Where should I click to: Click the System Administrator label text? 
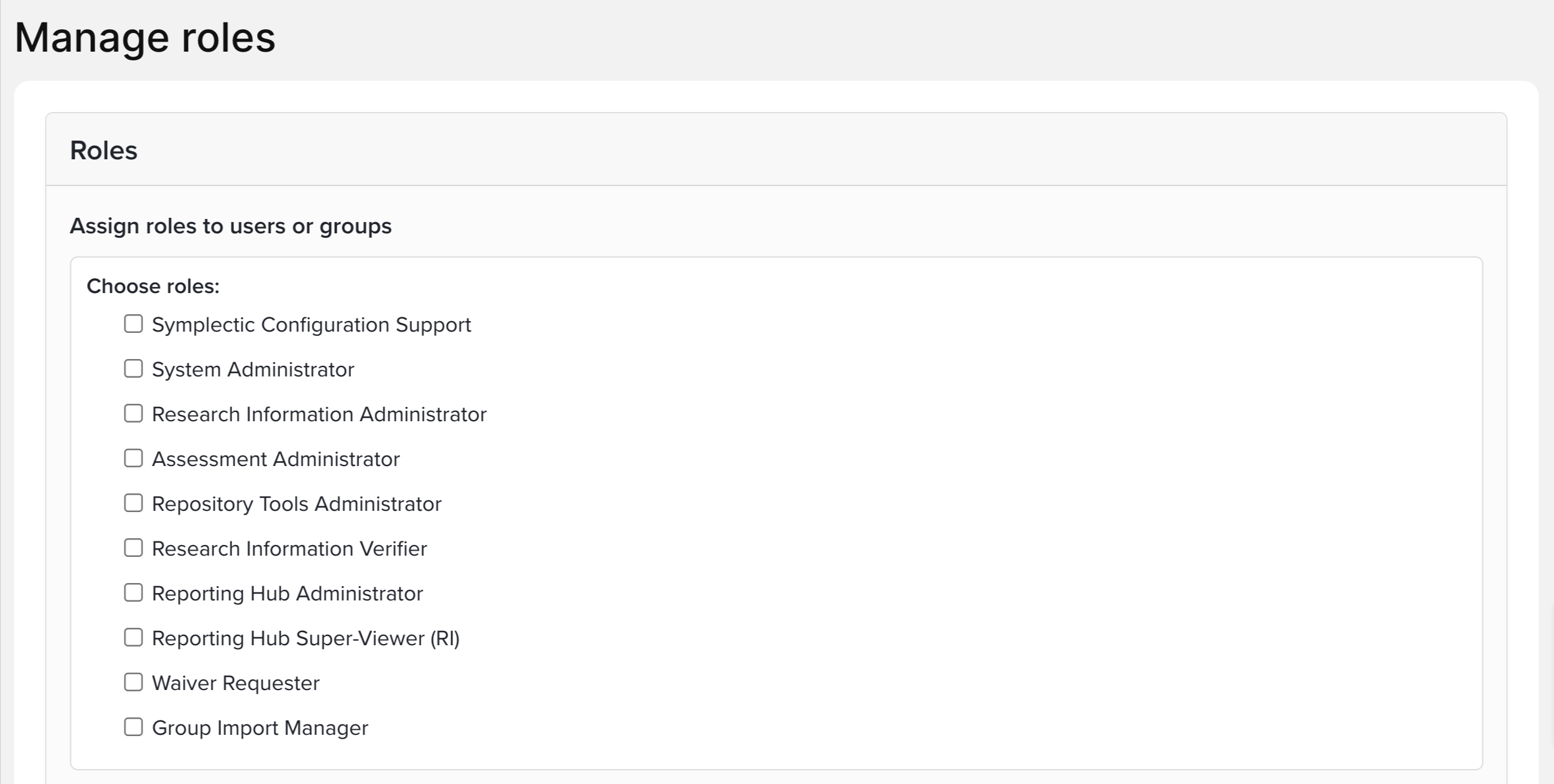[253, 370]
